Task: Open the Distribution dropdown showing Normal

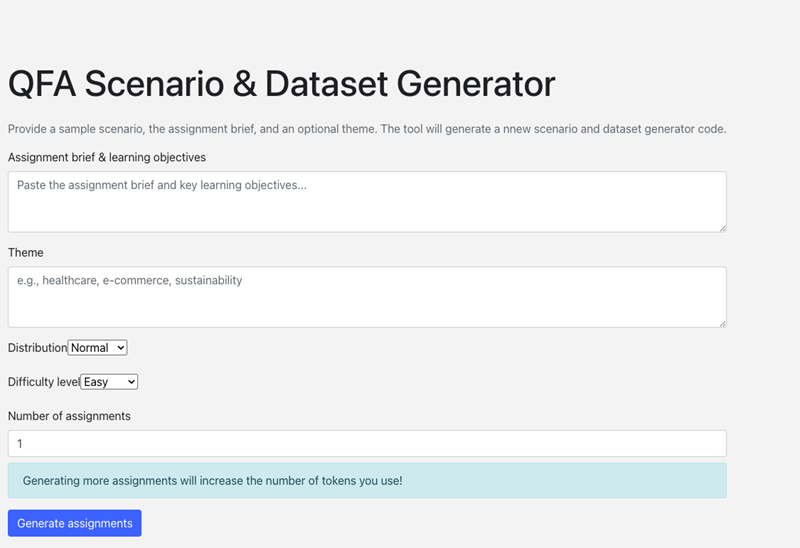Action: pyautogui.click(x=97, y=348)
